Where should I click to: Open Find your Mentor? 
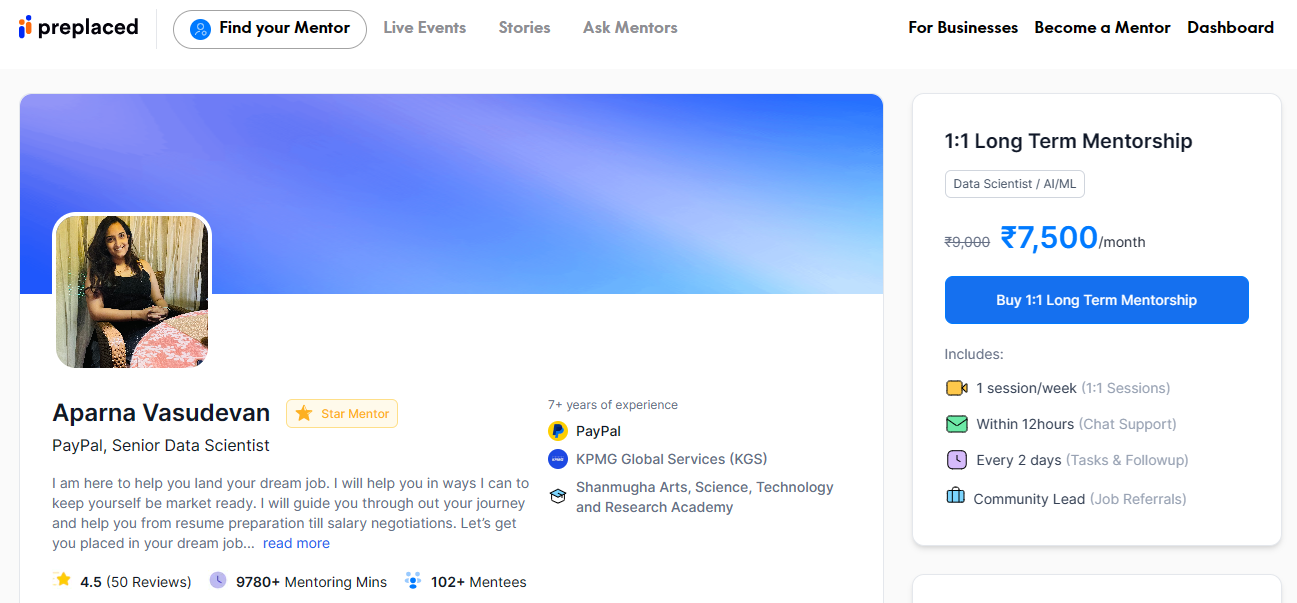[x=270, y=29]
